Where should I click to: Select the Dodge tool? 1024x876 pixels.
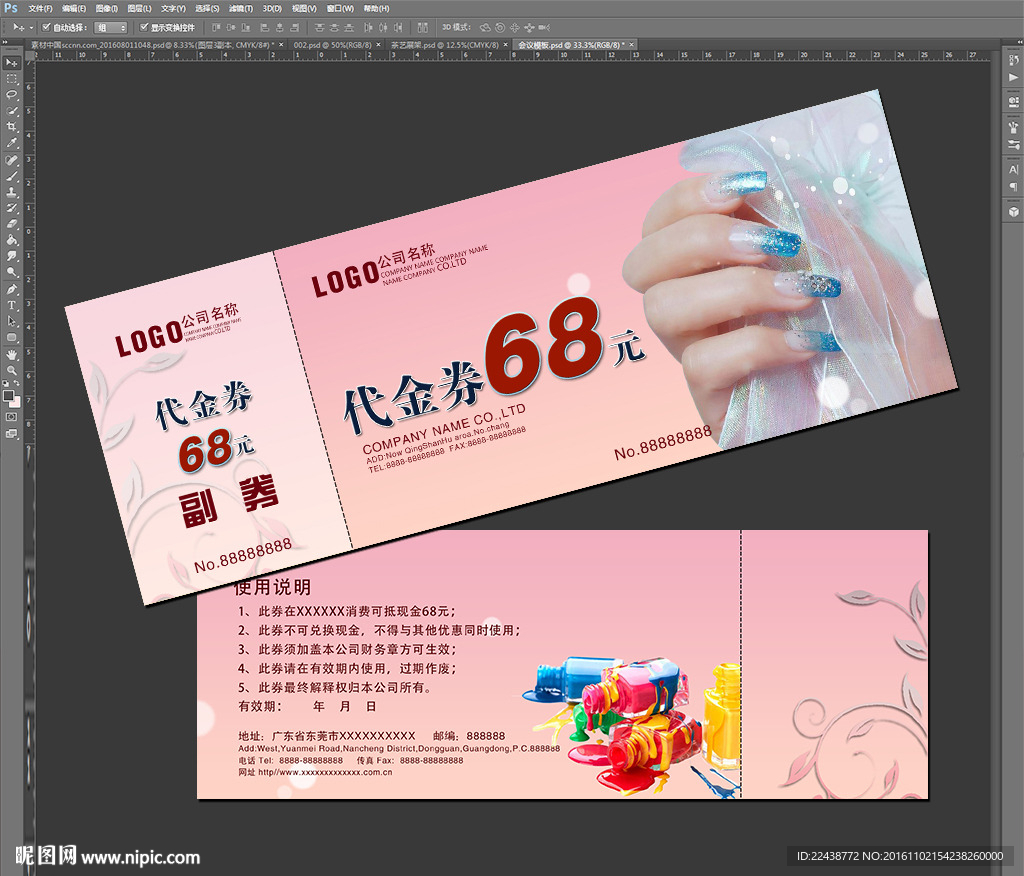[x=12, y=272]
